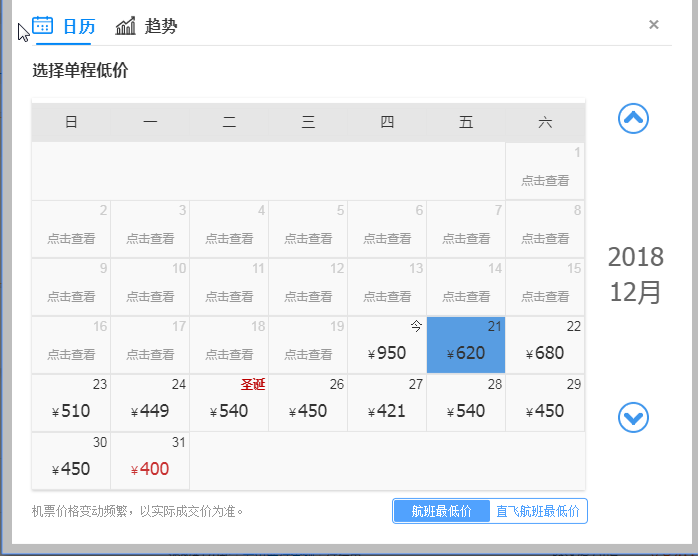This screenshot has width=698, height=556.
Task: Select December 27 fare ¥421
Action: pyautogui.click(x=387, y=403)
